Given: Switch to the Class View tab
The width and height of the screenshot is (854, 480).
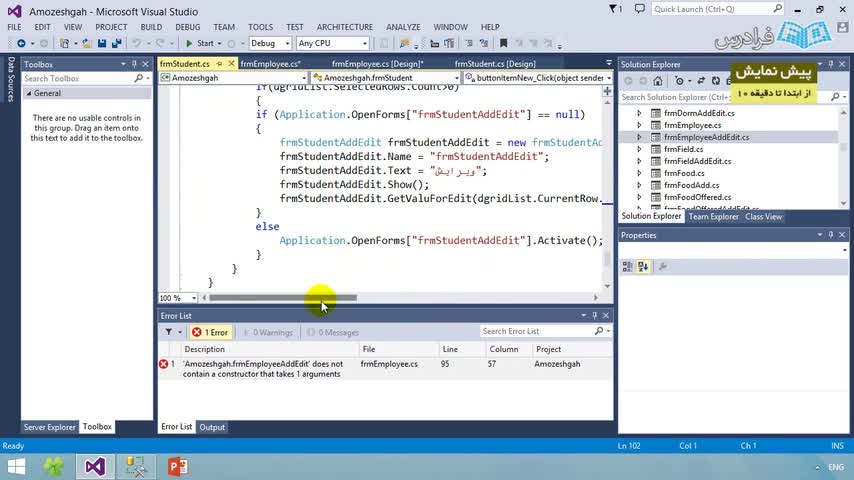Looking at the screenshot, I should point(764,217).
